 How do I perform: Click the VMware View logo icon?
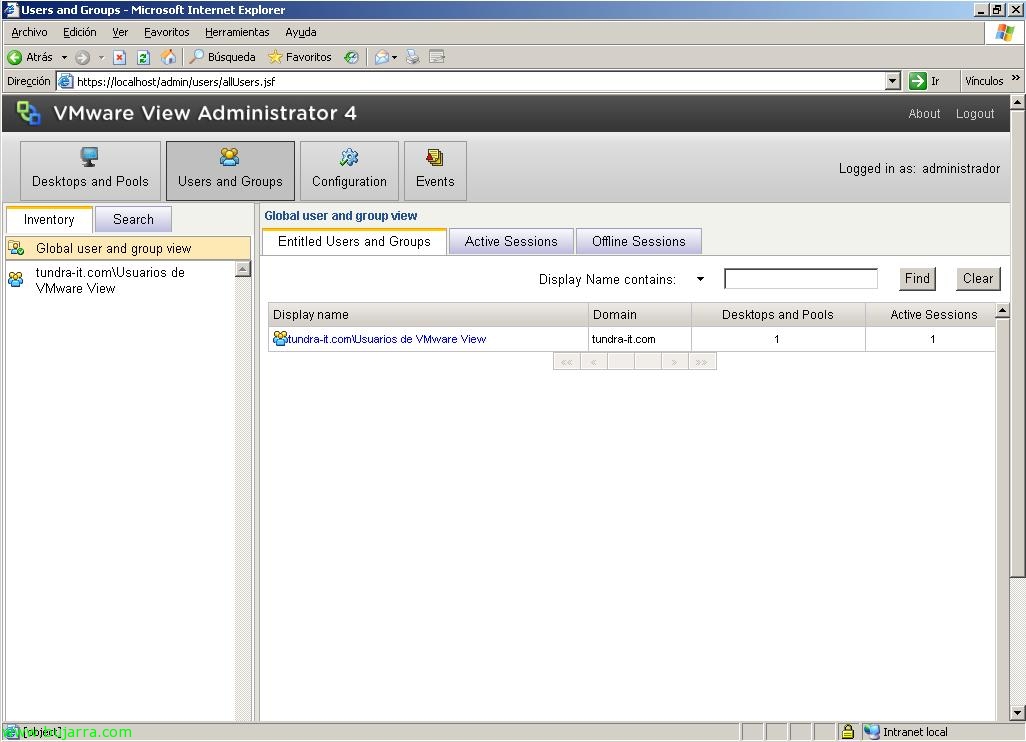[x=28, y=113]
